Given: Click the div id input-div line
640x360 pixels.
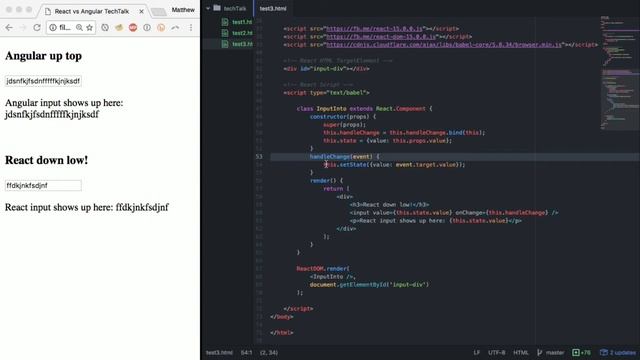Looking at the screenshot, I should tap(327, 69).
